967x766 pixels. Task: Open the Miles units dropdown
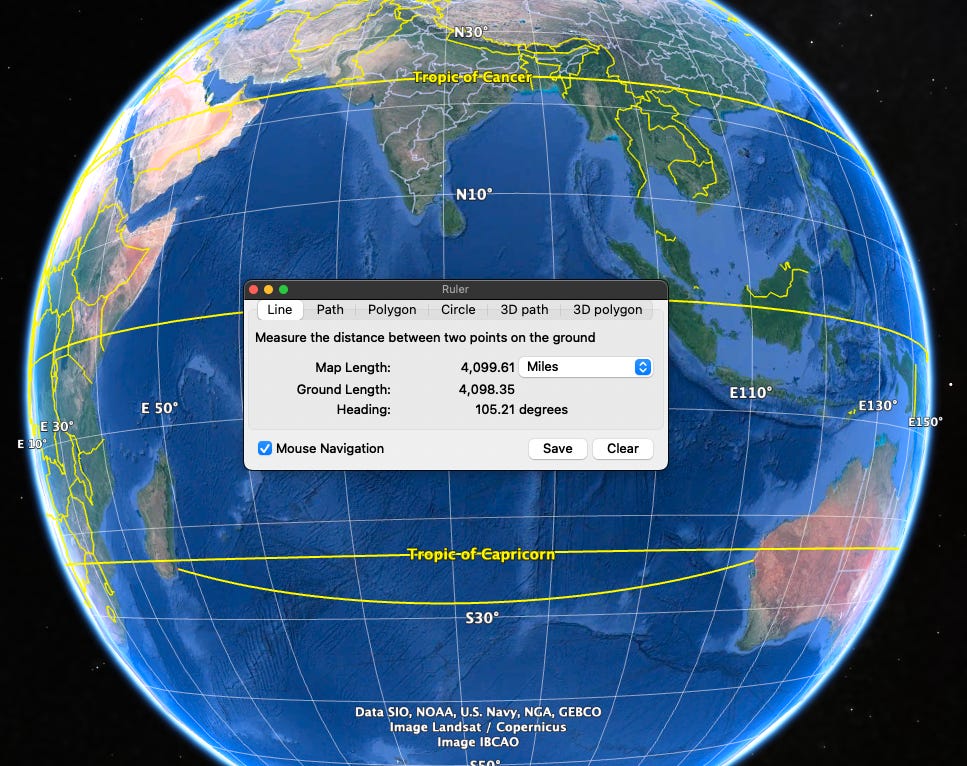(x=585, y=367)
